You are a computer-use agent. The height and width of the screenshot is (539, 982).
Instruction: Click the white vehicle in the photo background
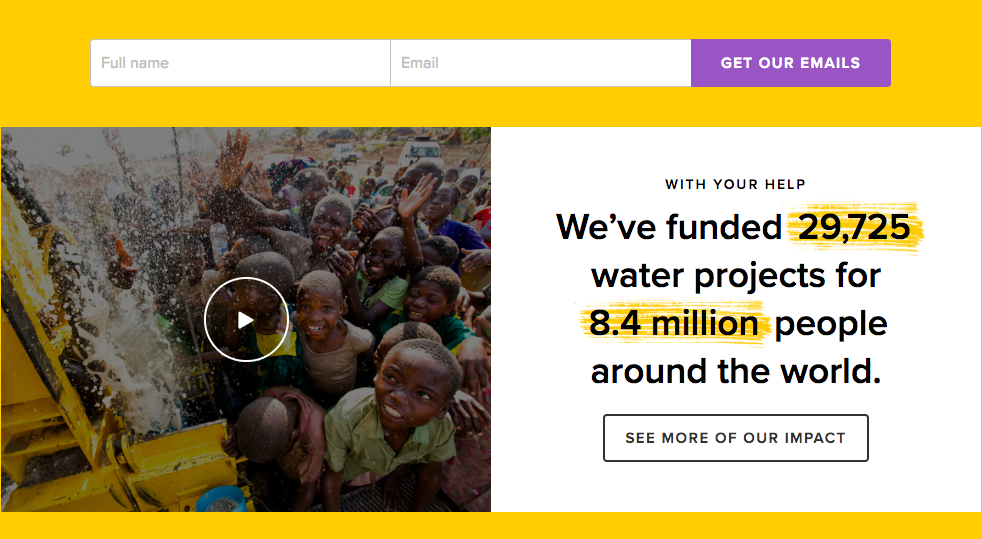click(x=420, y=151)
